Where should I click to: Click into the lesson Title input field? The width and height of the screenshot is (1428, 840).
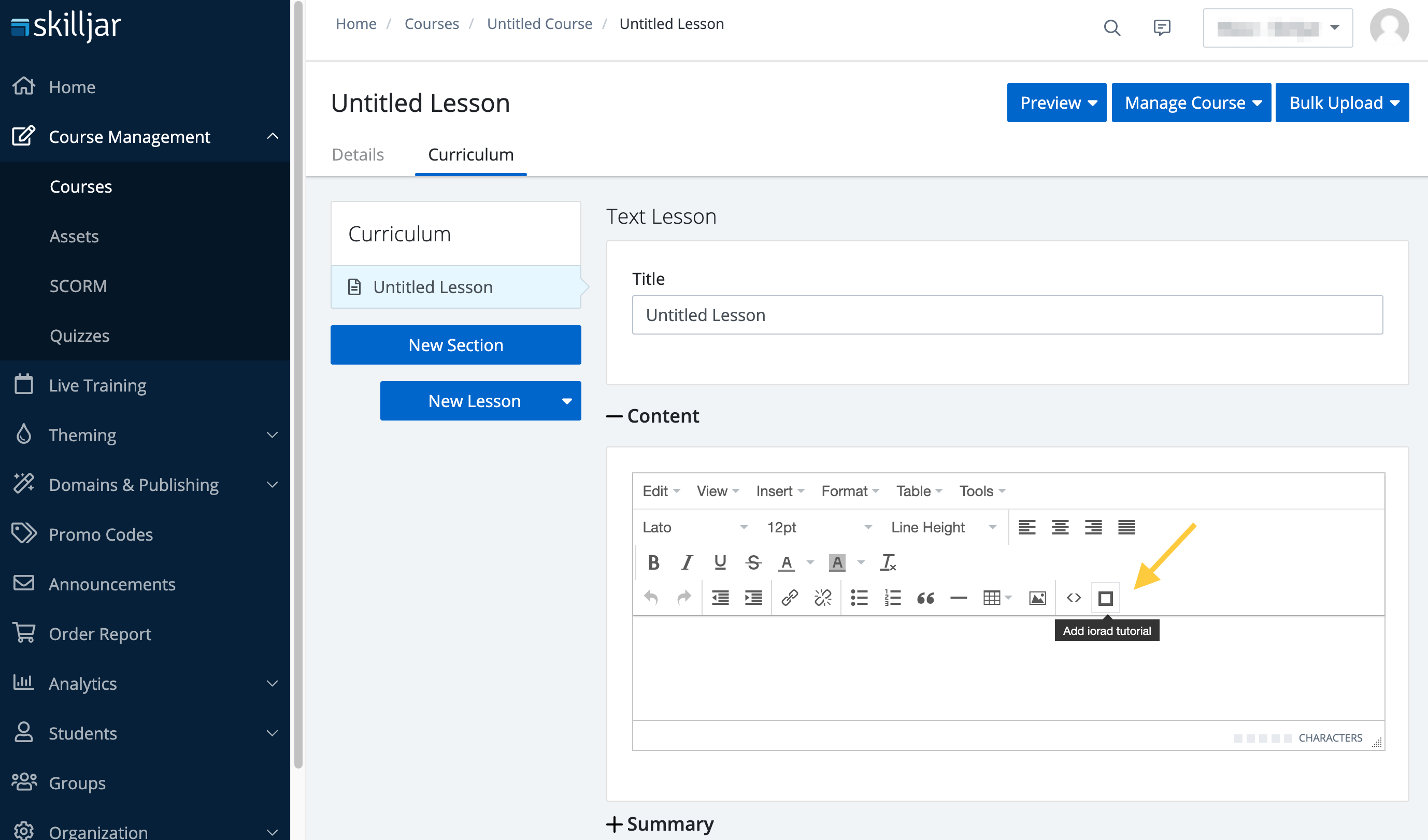coord(1007,315)
